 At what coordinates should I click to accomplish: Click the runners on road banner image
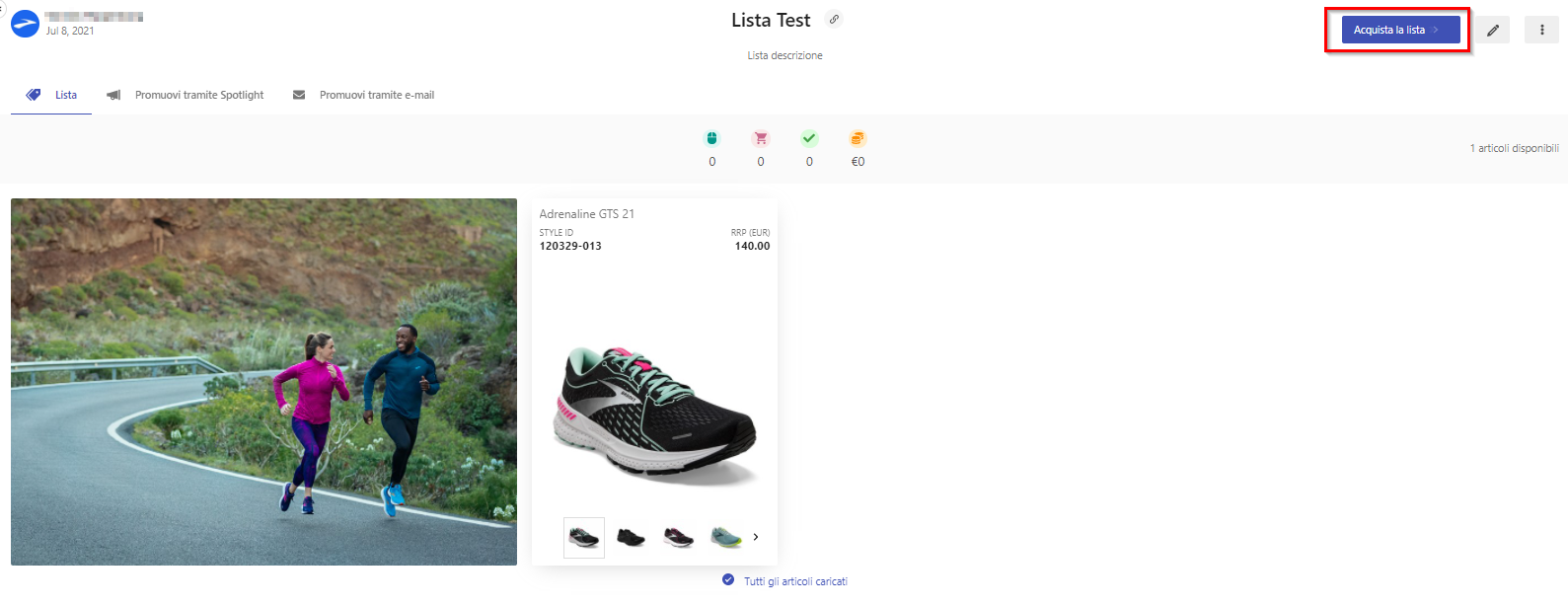[x=263, y=382]
